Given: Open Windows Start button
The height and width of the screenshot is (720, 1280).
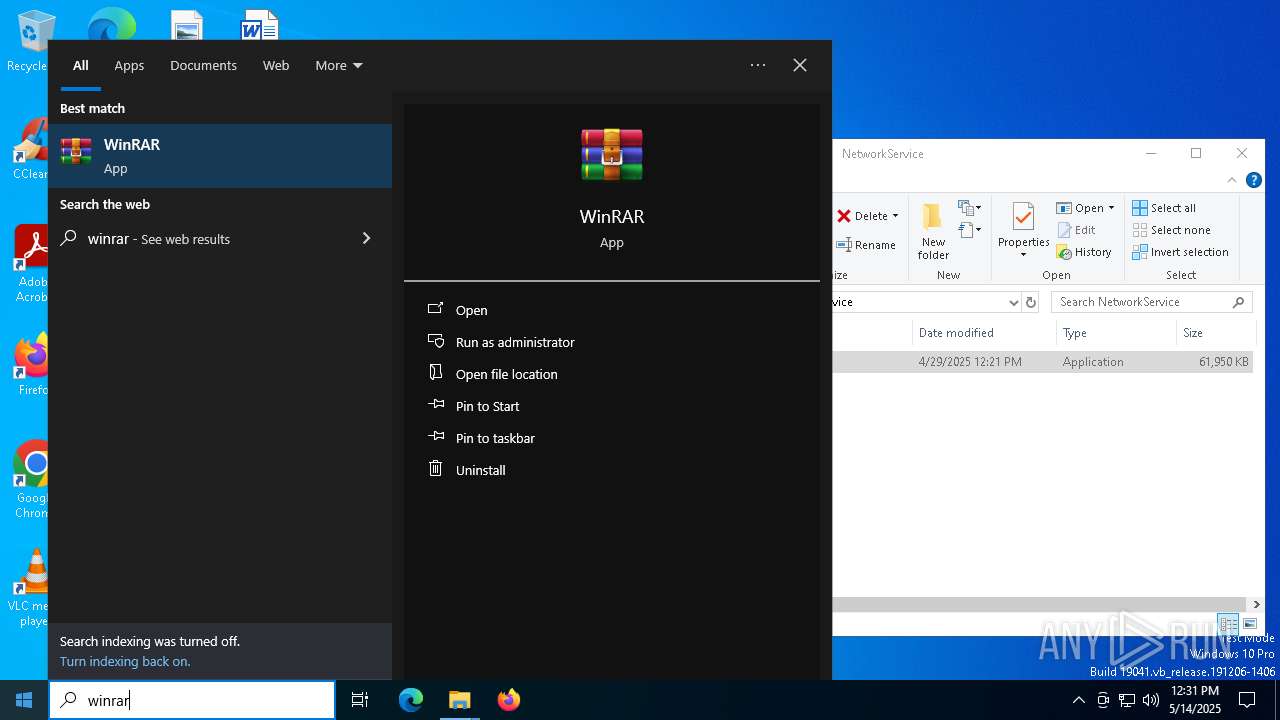Looking at the screenshot, I should coord(24,700).
